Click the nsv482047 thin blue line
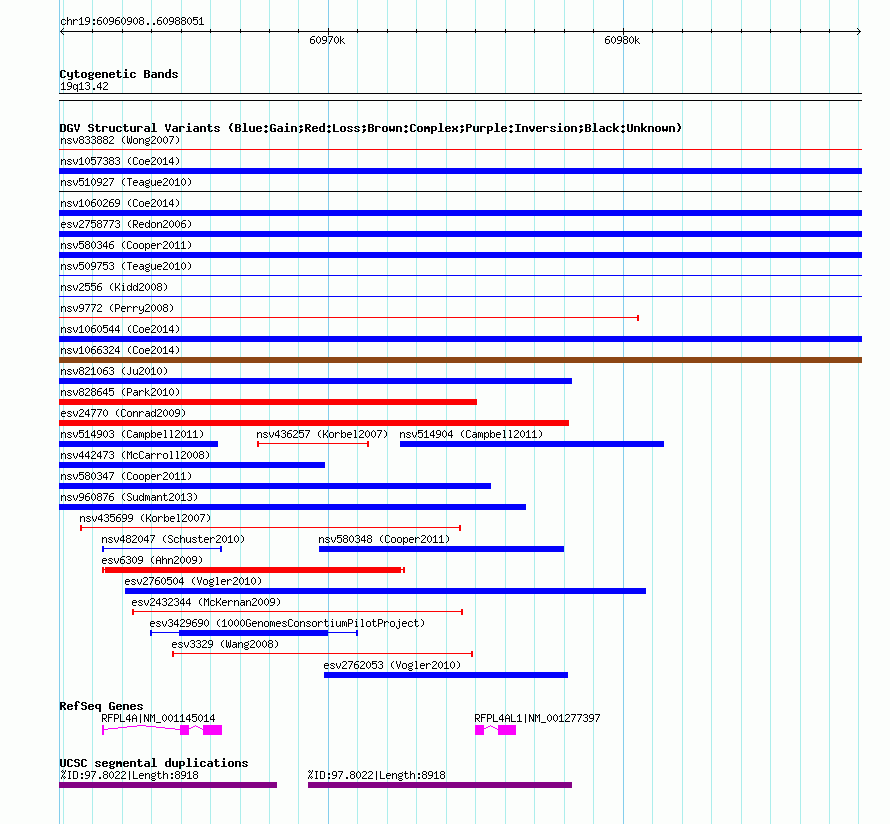This screenshot has height=824, width=890. pos(162,549)
